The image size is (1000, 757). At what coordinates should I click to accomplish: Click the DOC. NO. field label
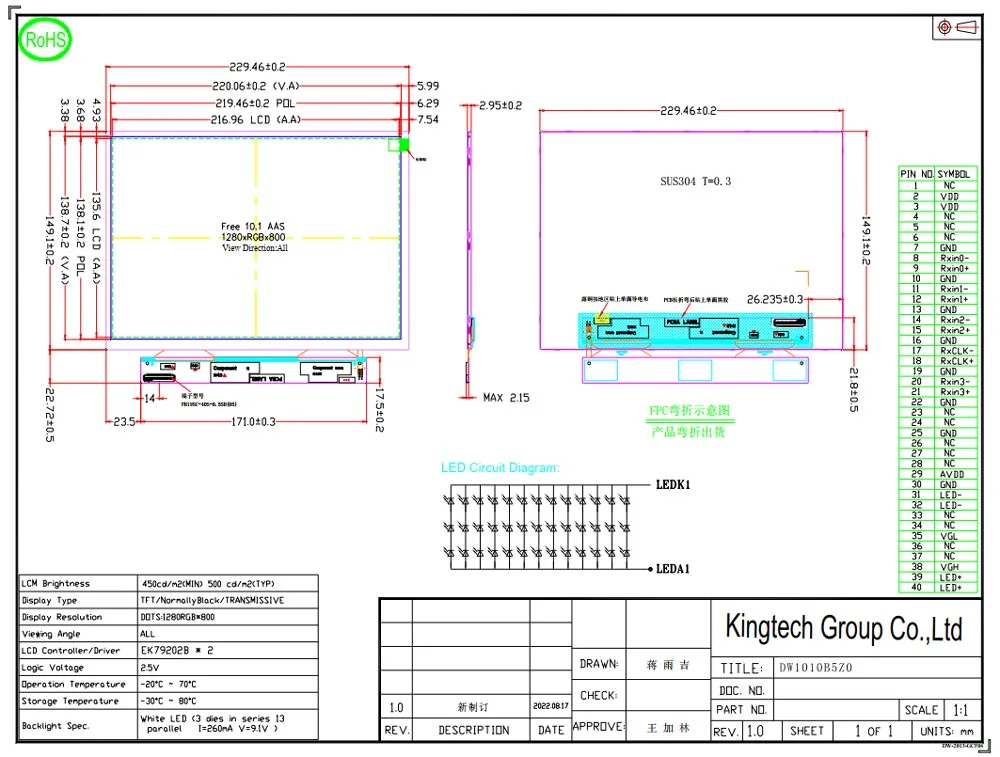pyautogui.click(x=742, y=691)
